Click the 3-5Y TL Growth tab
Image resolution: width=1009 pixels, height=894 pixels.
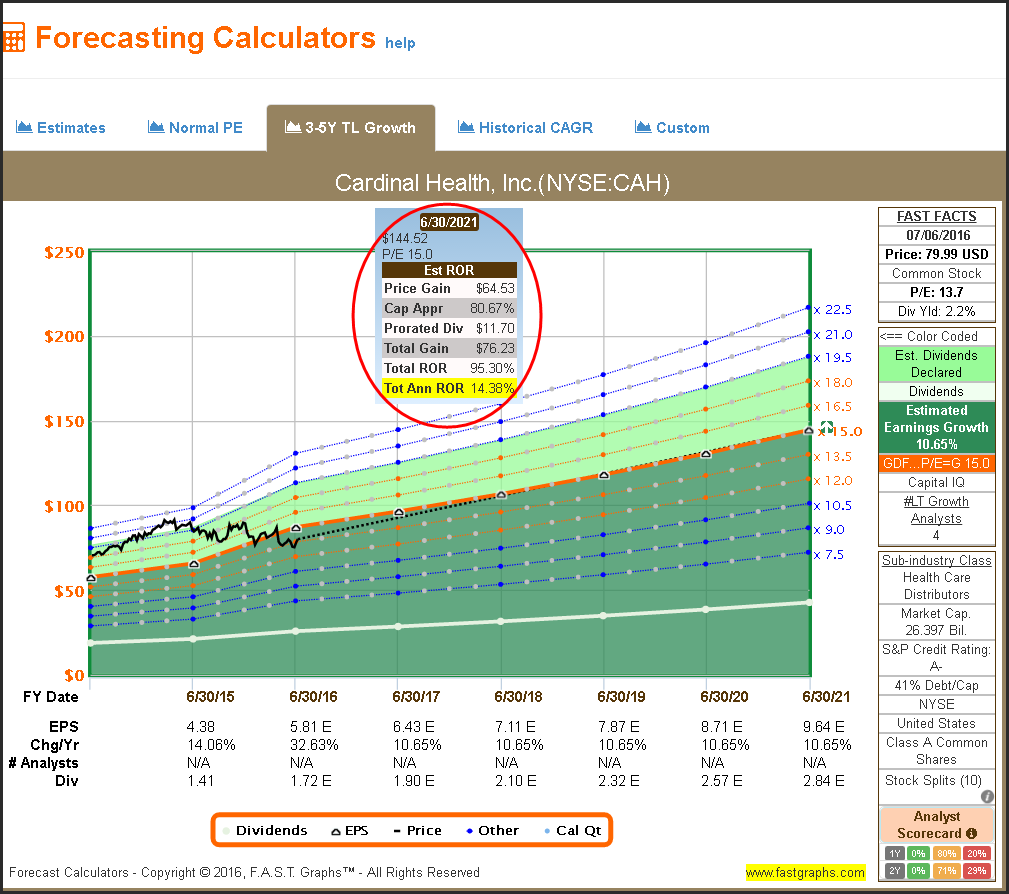350,128
